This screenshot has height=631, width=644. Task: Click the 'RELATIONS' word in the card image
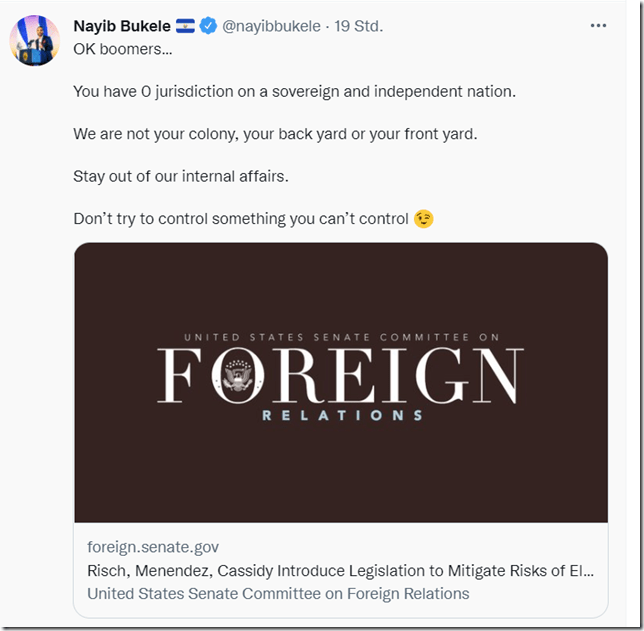point(342,415)
